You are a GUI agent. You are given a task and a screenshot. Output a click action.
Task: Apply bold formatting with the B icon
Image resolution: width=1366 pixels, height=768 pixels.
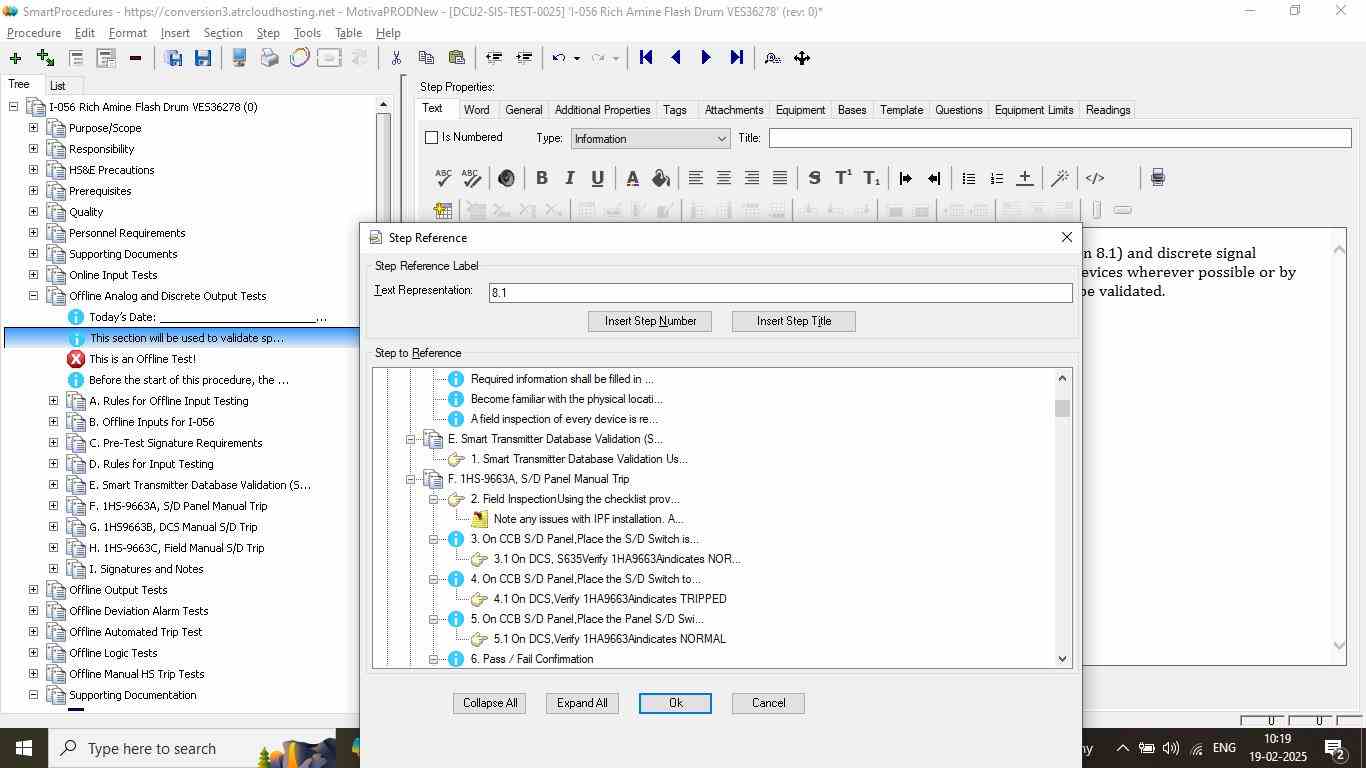(x=541, y=178)
